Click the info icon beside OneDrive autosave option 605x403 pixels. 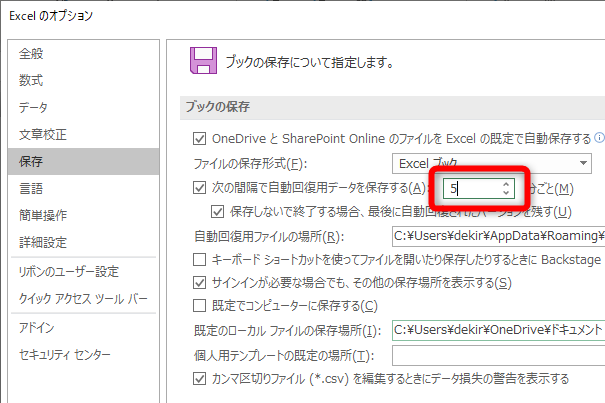[599, 137]
